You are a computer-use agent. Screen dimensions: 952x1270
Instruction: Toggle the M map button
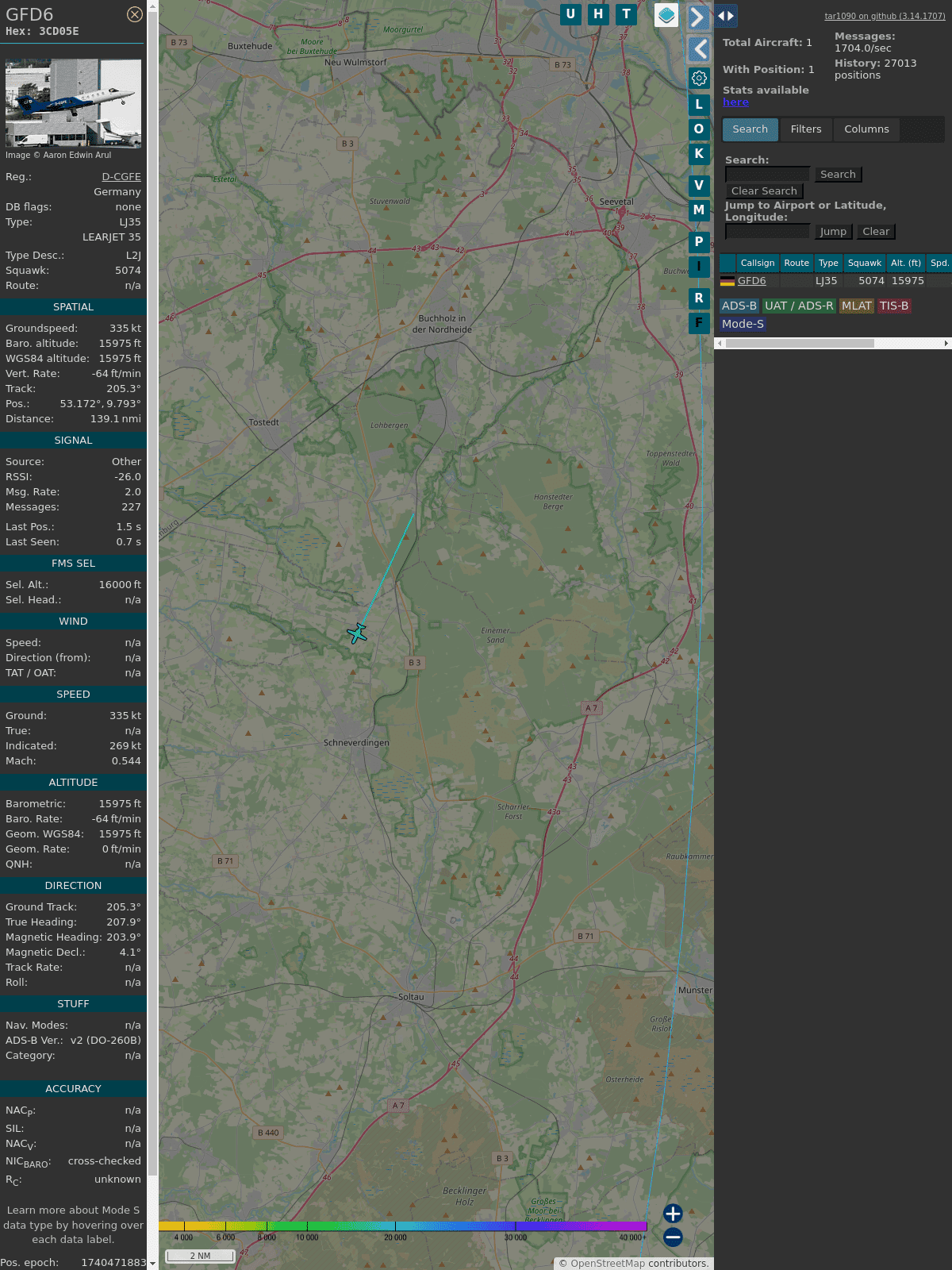coord(699,210)
